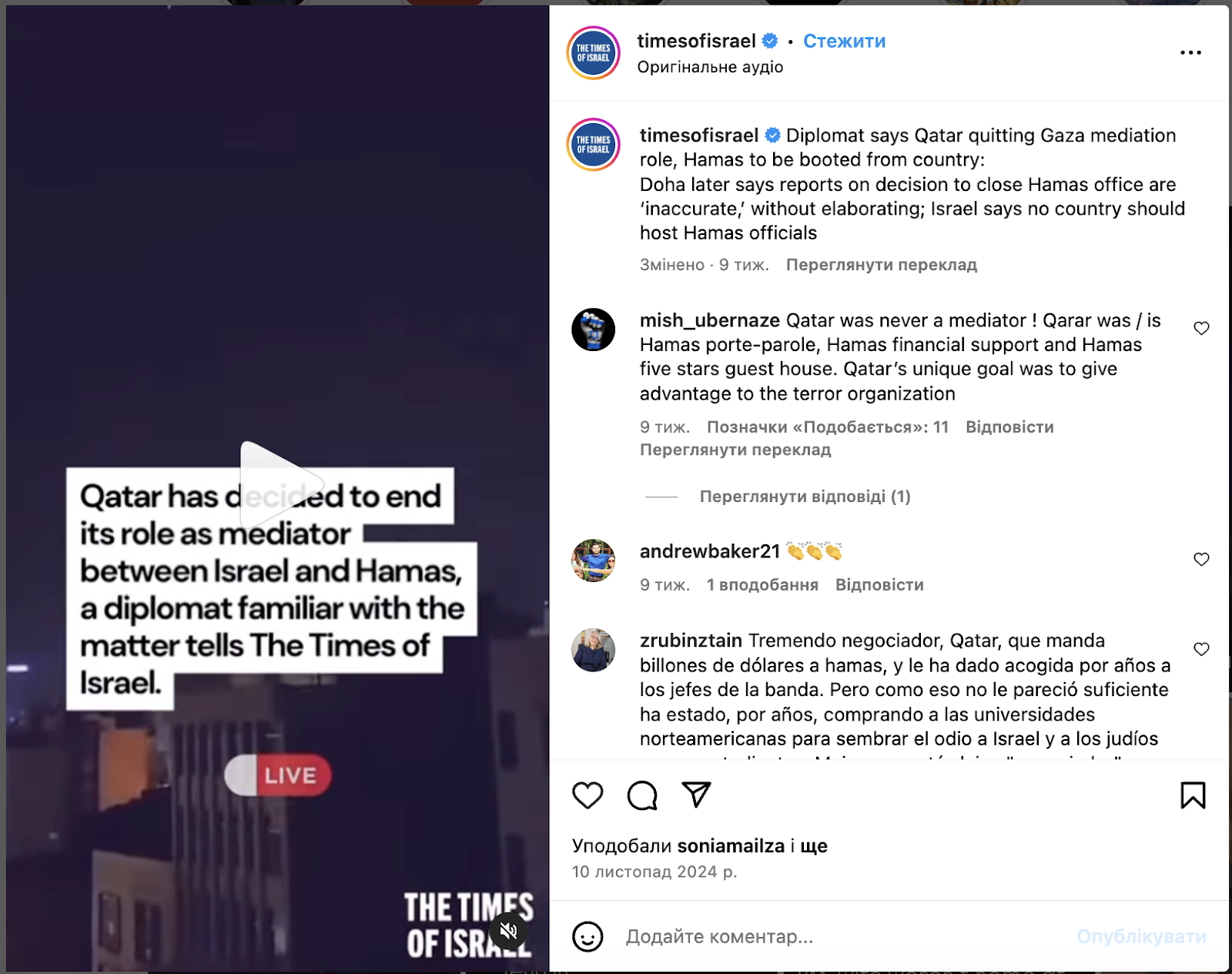The width and height of the screenshot is (1232, 974).
Task: Open three-dot more options menu
Action: point(1190,52)
